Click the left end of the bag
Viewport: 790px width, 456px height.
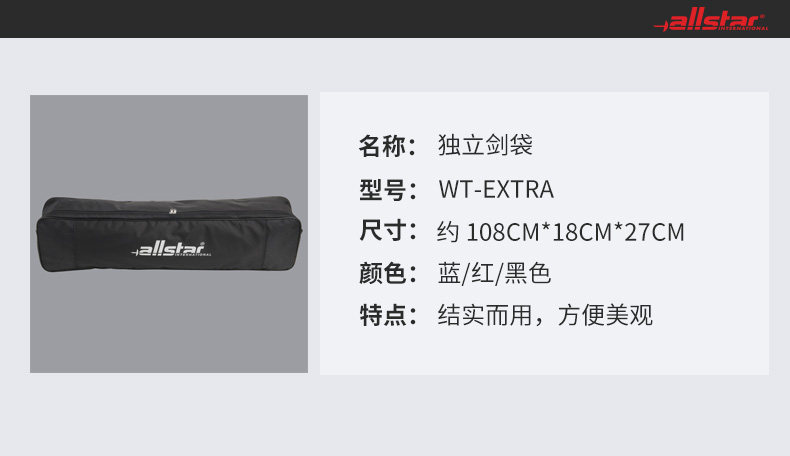pyautogui.click(x=48, y=234)
